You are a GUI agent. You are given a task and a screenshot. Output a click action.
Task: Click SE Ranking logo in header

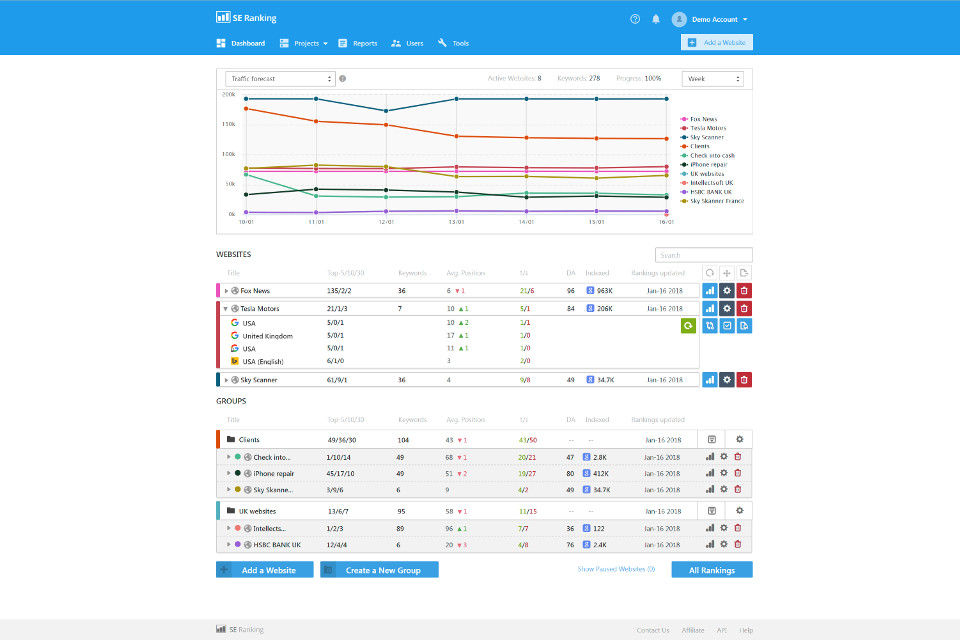point(246,18)
